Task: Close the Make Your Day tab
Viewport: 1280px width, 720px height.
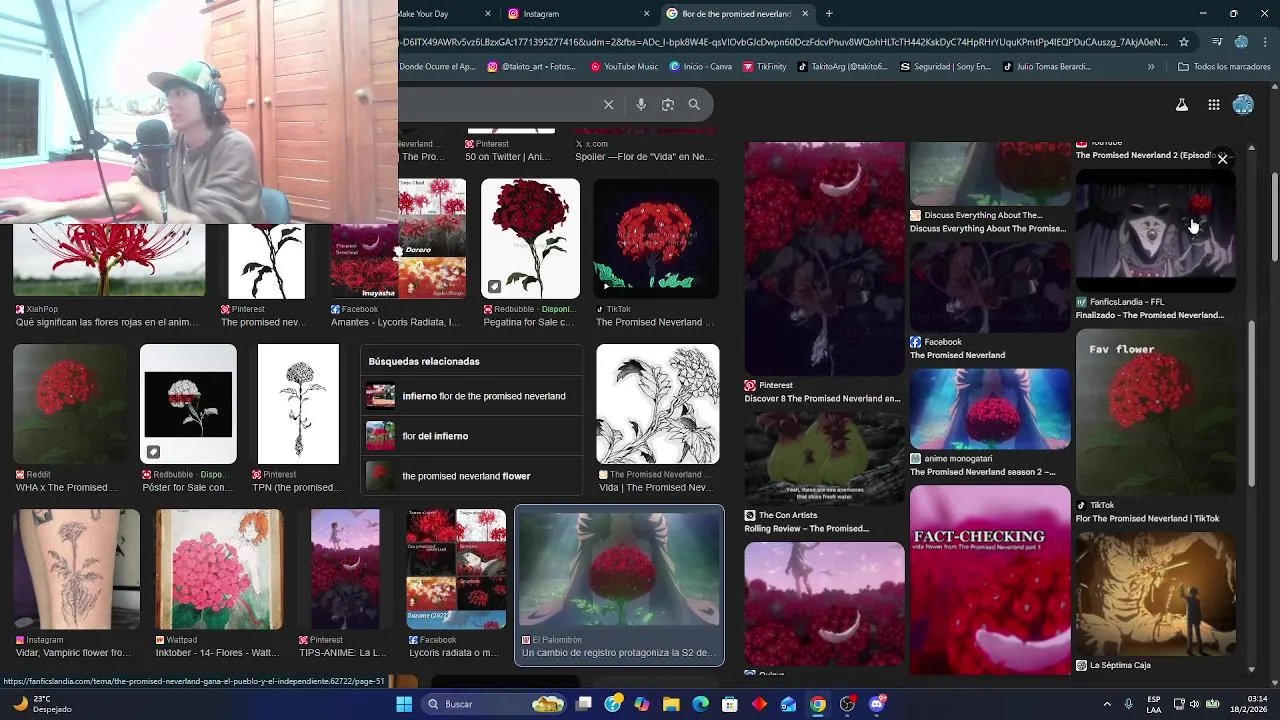Action: (488, 14)
